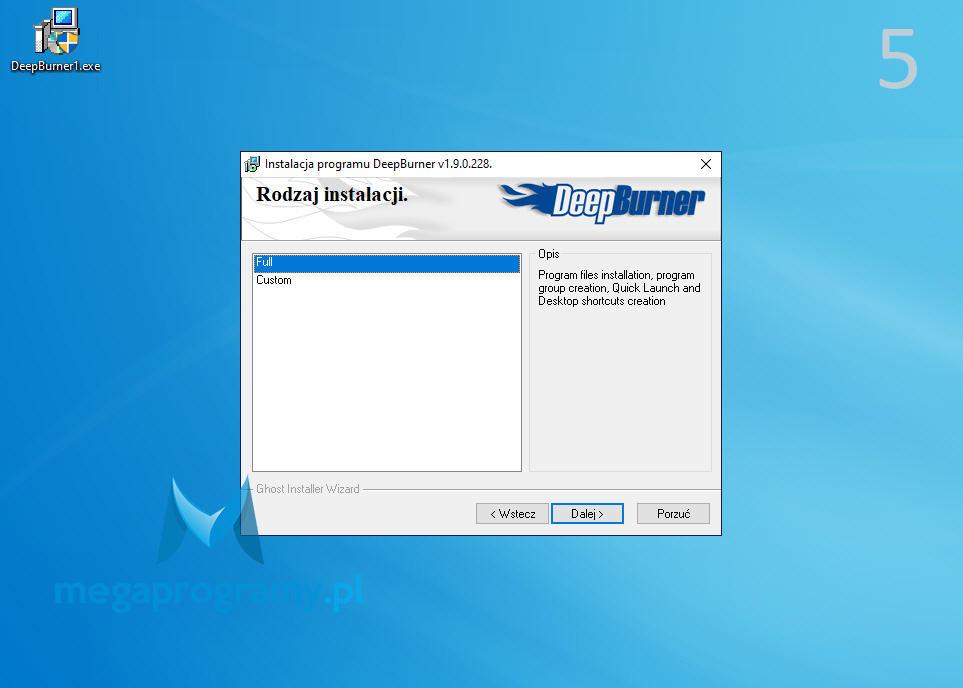
Task: Click the installer icon in the title bar
Action: point(252,164)
